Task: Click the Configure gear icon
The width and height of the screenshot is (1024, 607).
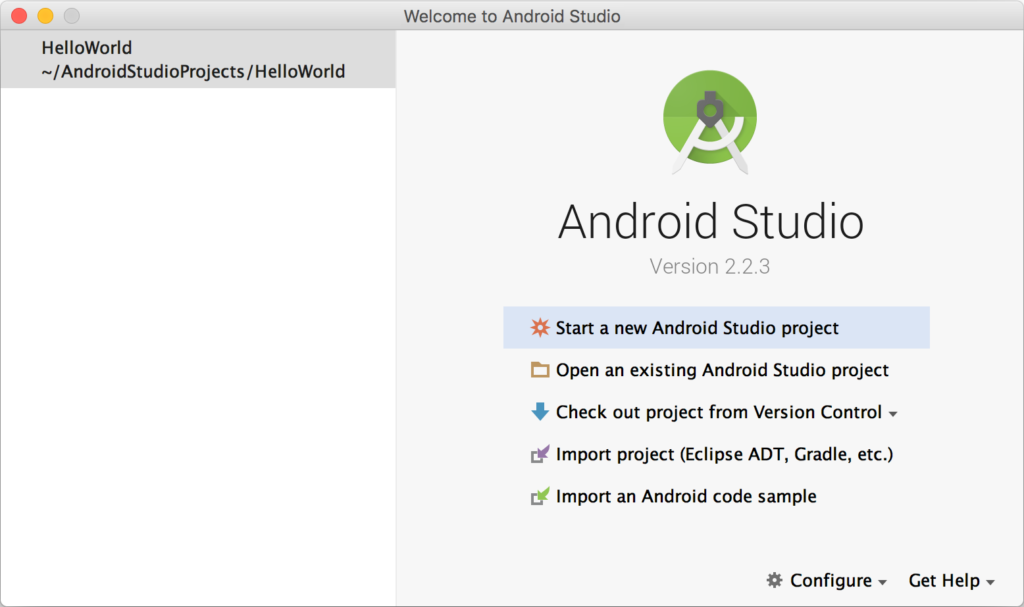Action: click(775, 580)
